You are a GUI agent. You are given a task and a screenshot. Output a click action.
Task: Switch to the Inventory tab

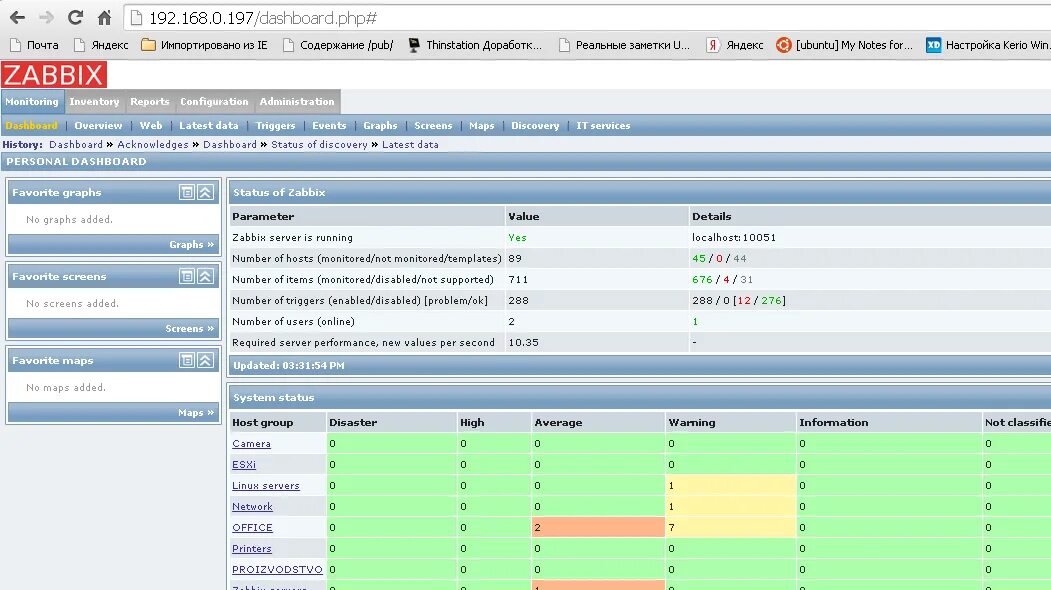pos(94,101)
